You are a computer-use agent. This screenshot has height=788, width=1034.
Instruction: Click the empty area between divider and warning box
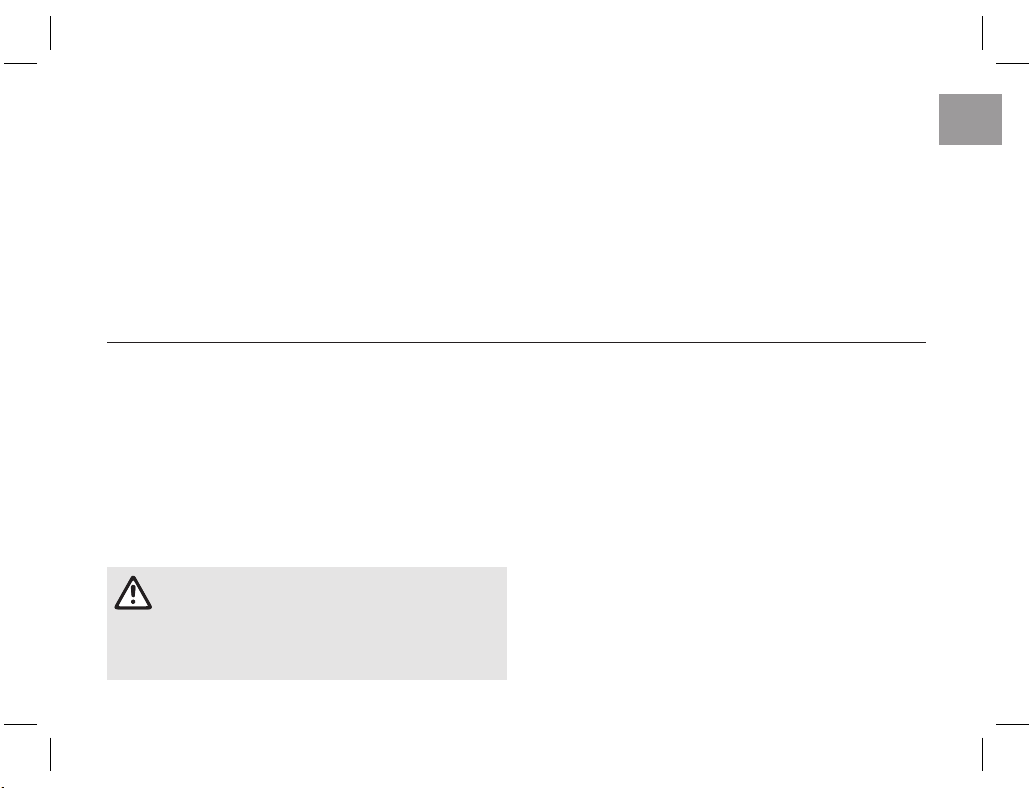pyautogui.click(x=516, y=455)
